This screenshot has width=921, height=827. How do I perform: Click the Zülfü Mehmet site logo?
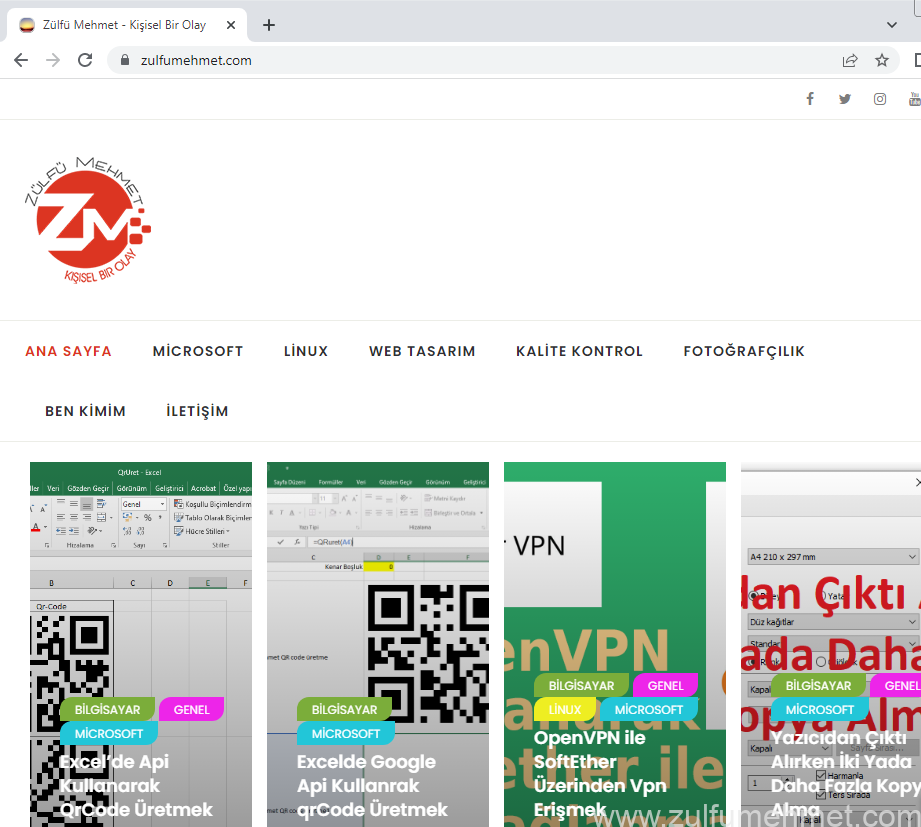(x=88, y=220)
